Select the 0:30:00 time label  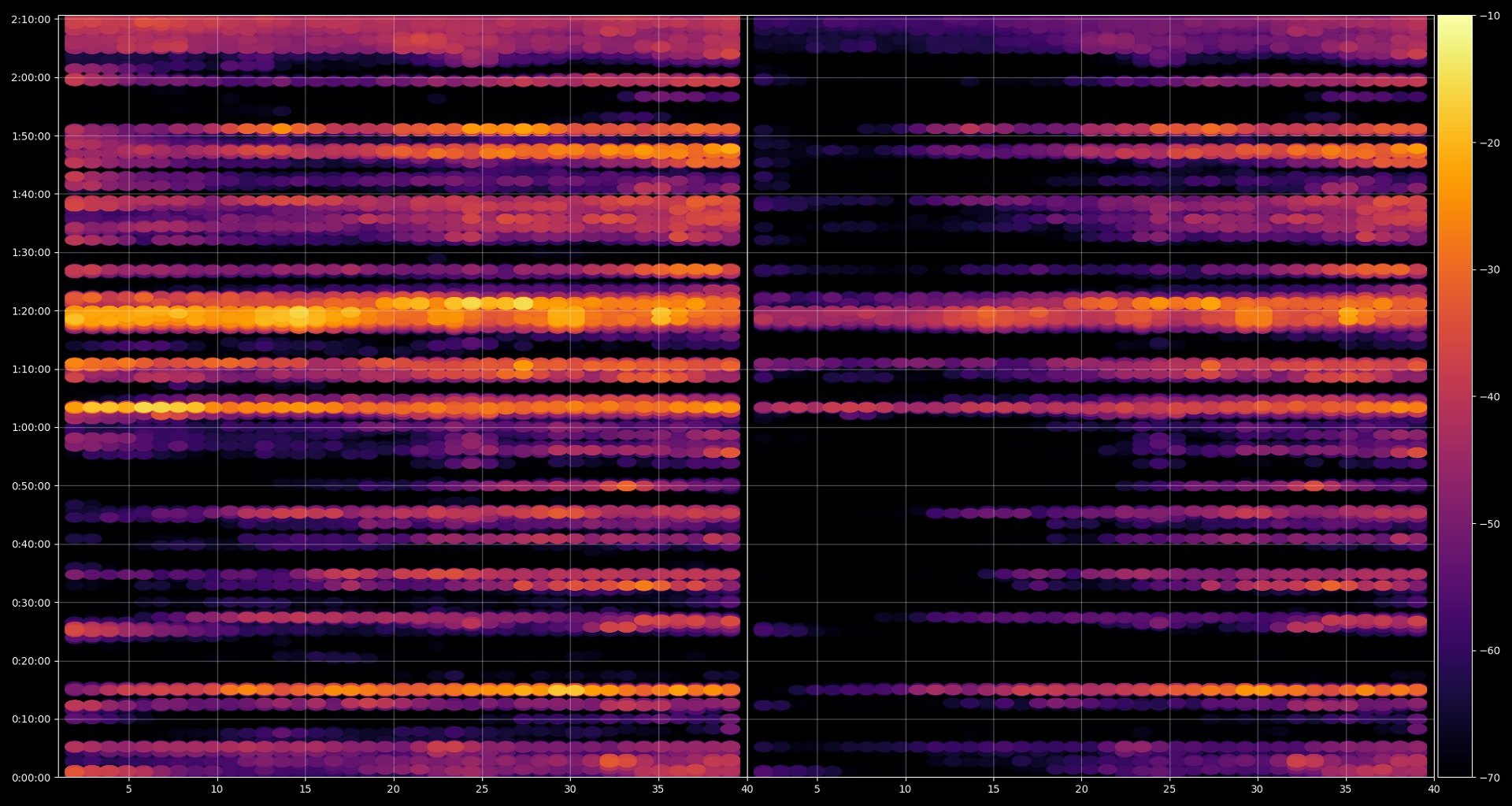tap(31, 603)
